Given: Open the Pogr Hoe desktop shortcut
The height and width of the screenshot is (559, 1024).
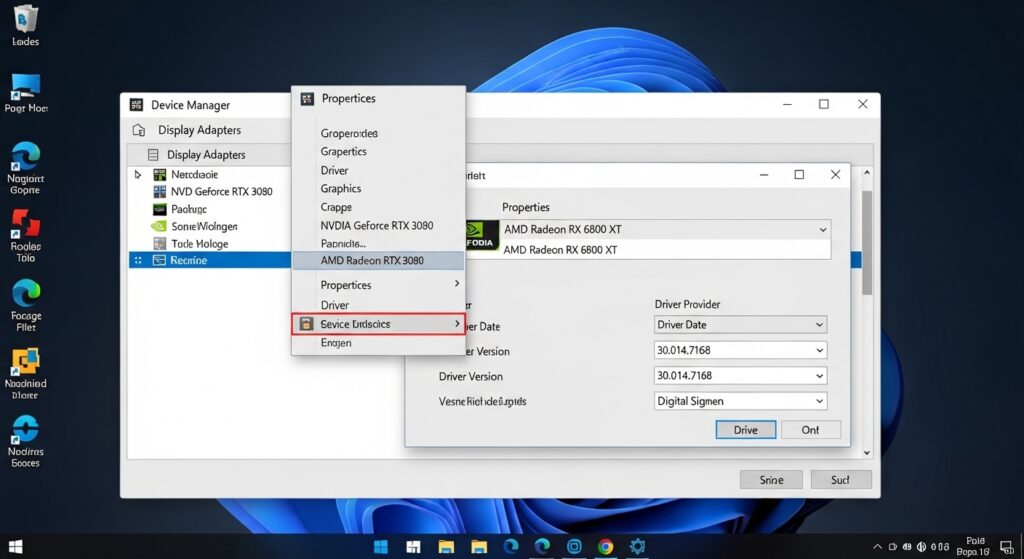Looking at the screenshot, I should 25,93.
